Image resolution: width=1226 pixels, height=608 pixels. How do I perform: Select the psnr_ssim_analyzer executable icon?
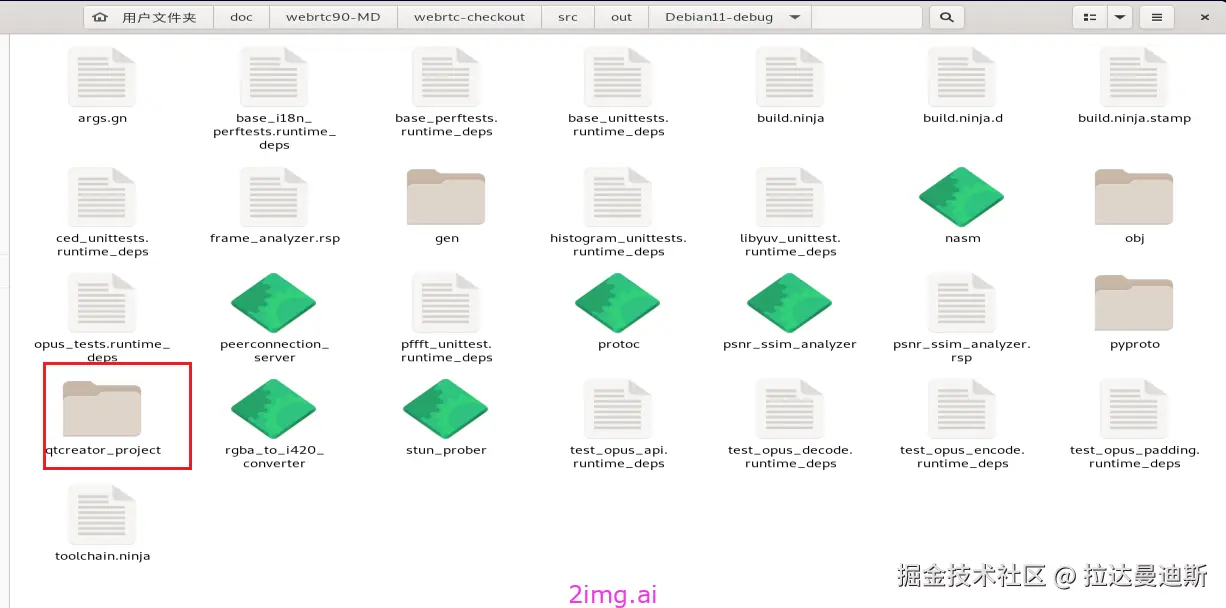coord(790,303)
